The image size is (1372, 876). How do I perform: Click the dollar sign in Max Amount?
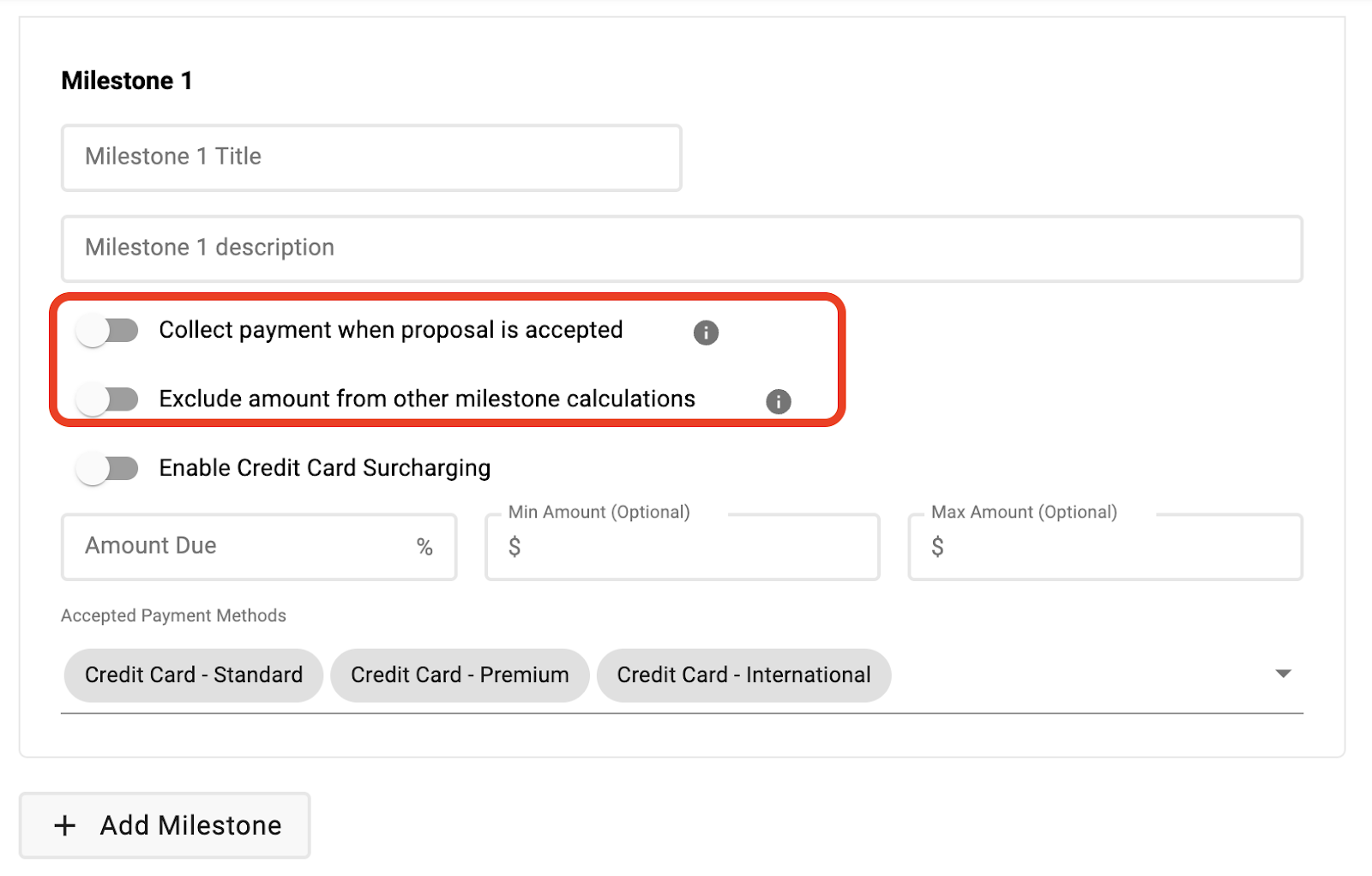[937, 547]
